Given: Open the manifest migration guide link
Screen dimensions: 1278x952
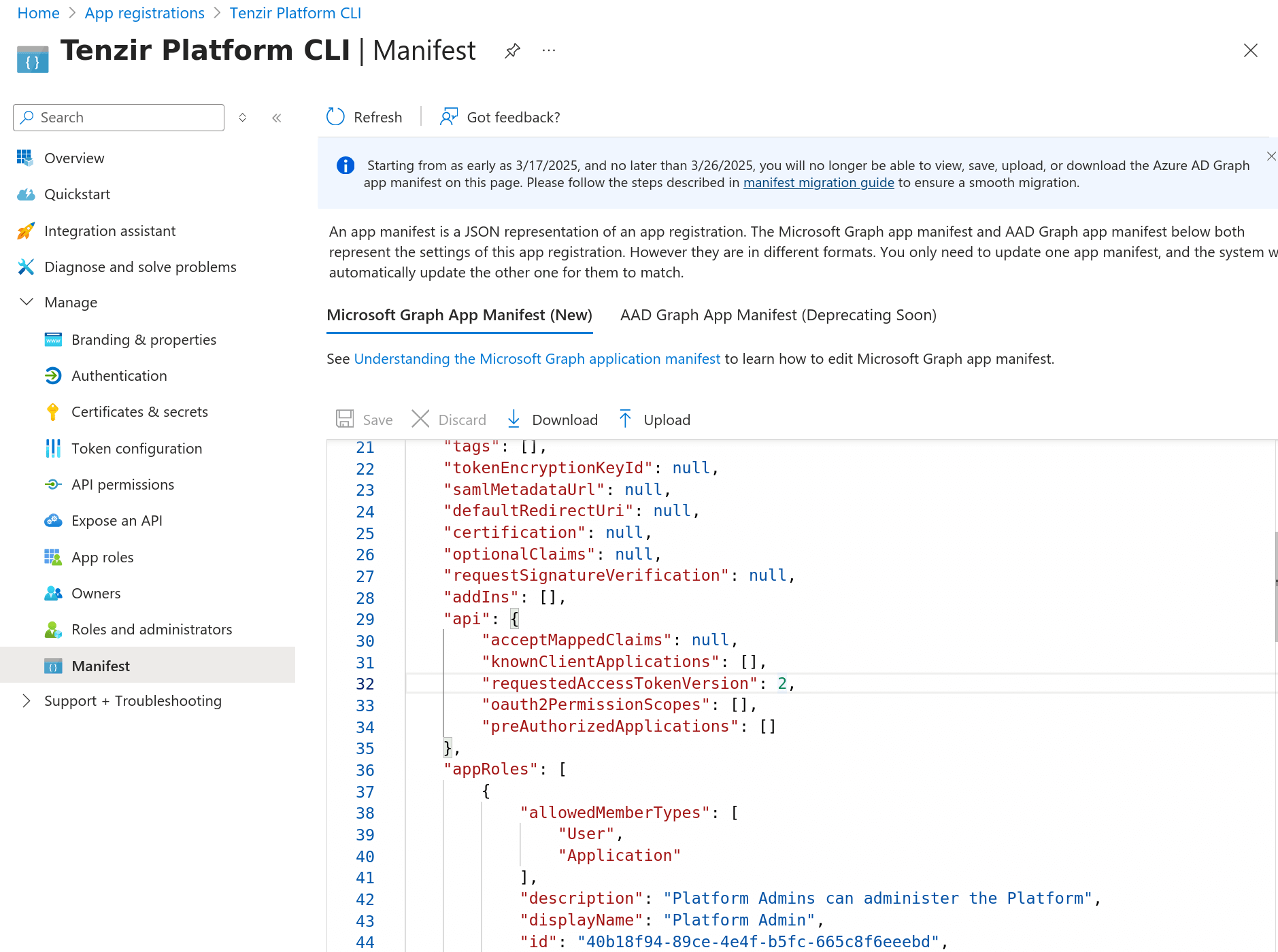Looking at the screenshot, I should click(818, 182).
